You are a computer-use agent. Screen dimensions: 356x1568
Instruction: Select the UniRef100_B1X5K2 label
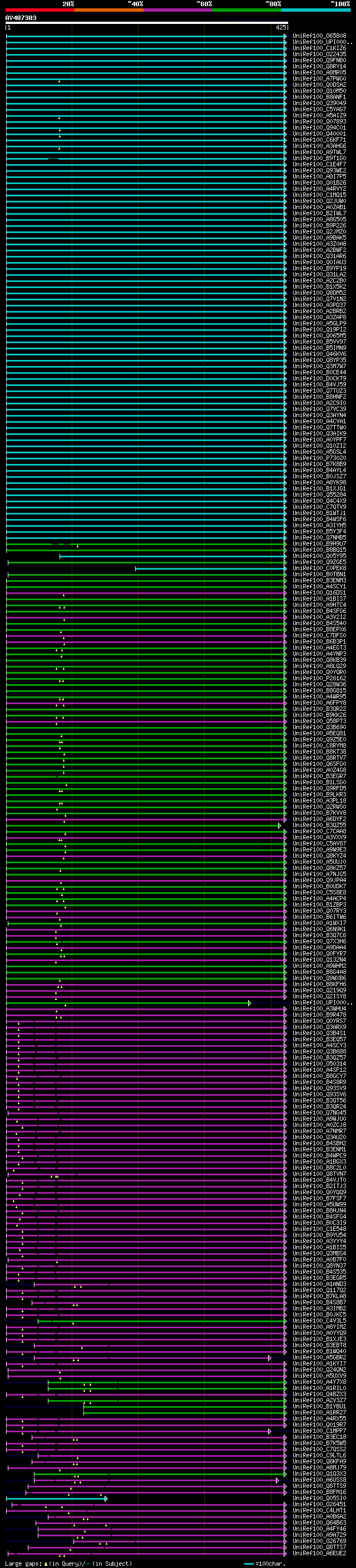coord(319,286)
